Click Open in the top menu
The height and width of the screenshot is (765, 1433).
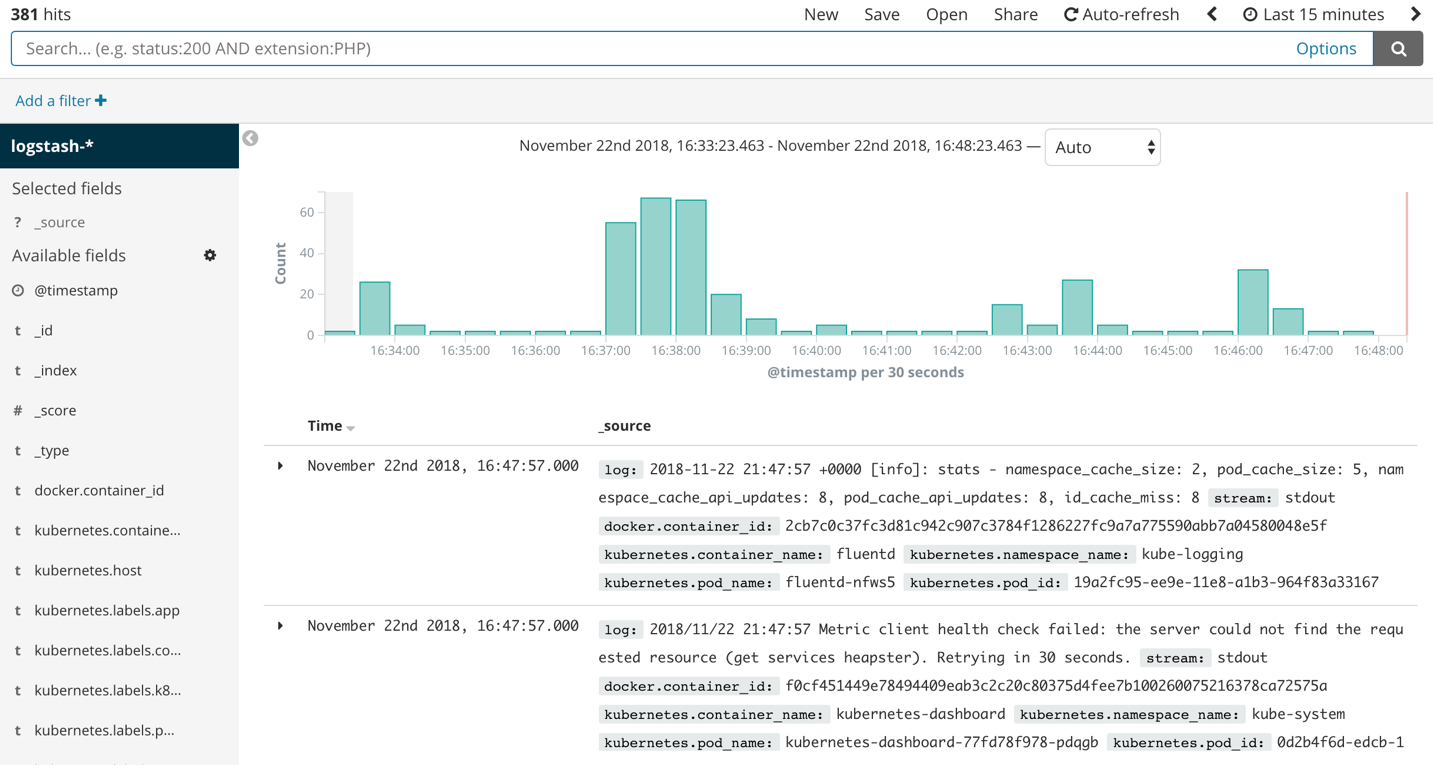(946, 14)
